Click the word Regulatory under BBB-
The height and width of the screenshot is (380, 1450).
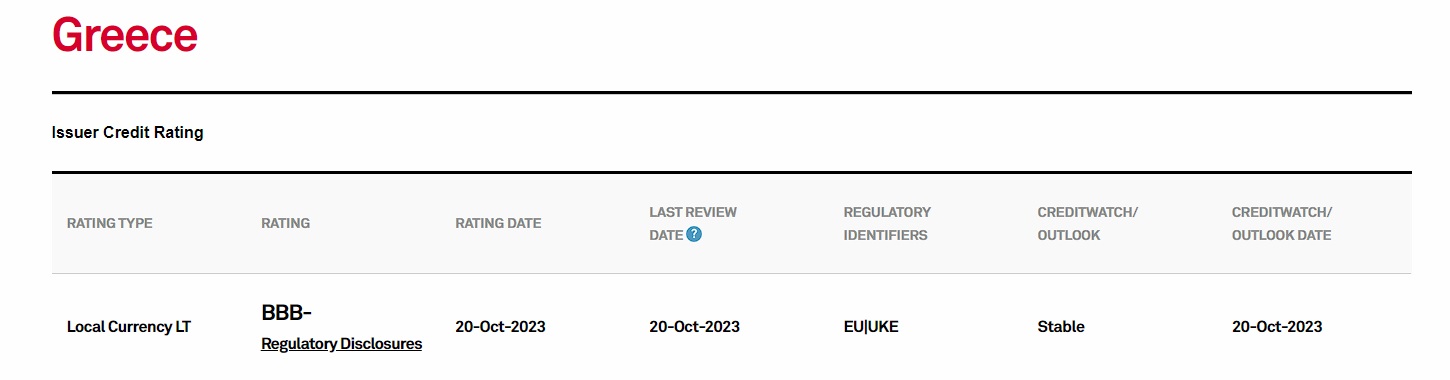point(298,344)
